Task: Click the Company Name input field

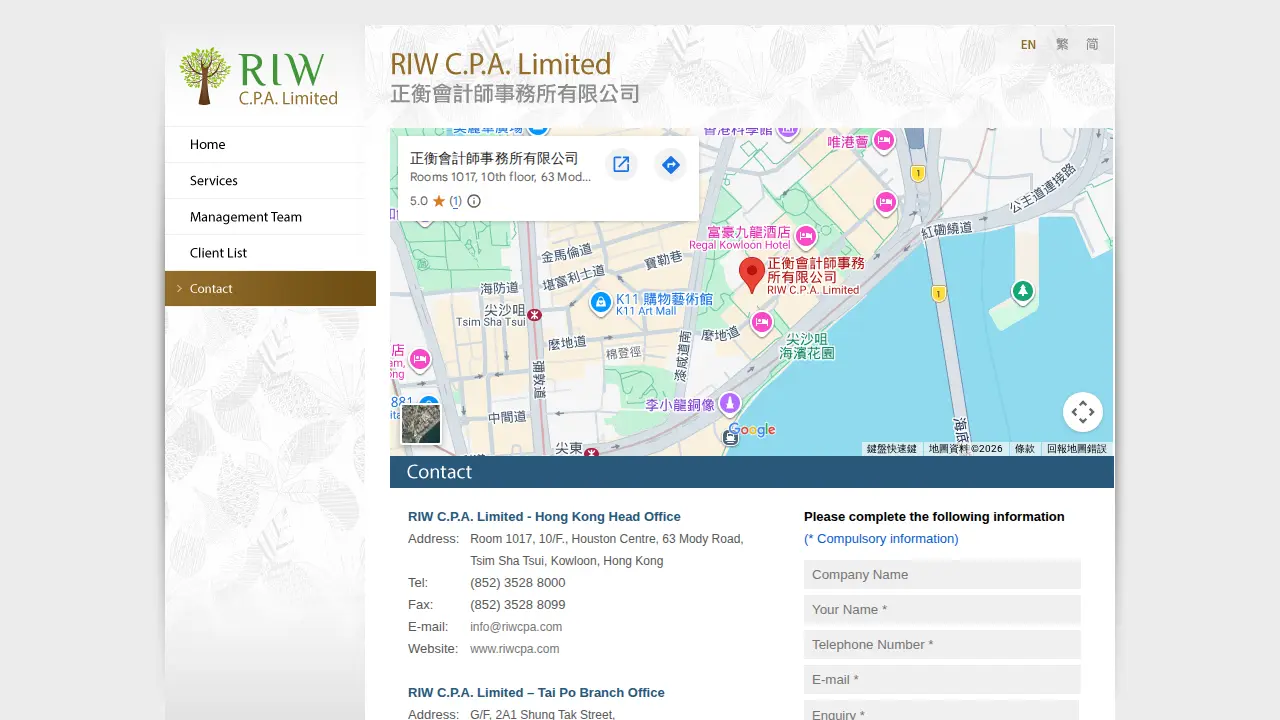Action: click(x=942, y=575)
